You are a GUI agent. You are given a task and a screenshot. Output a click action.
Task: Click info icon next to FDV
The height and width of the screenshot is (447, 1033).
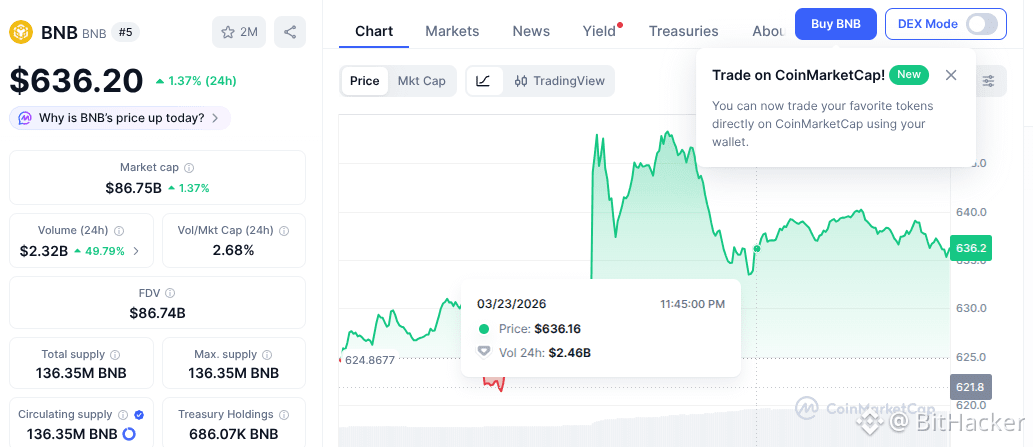[170, 293]
